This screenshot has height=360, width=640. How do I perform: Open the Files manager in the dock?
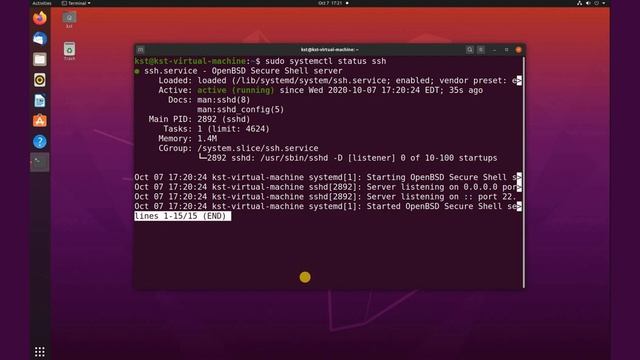(40, 60)
